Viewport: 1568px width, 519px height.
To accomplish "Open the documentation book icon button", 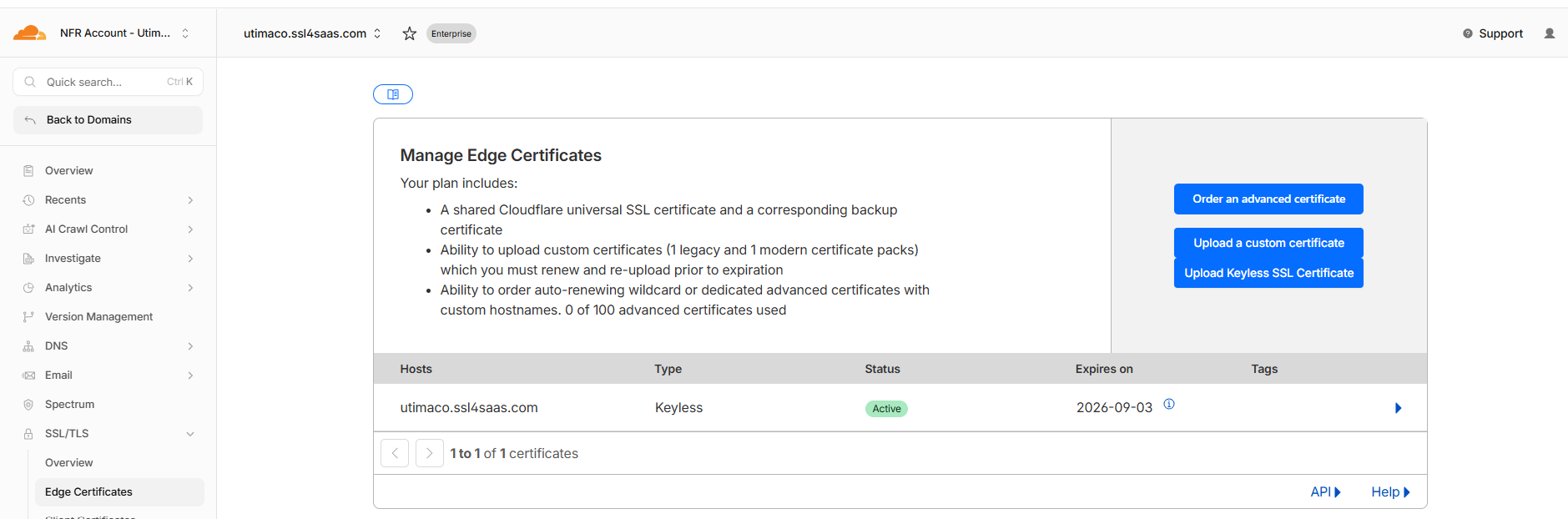I will coord(393,94).
